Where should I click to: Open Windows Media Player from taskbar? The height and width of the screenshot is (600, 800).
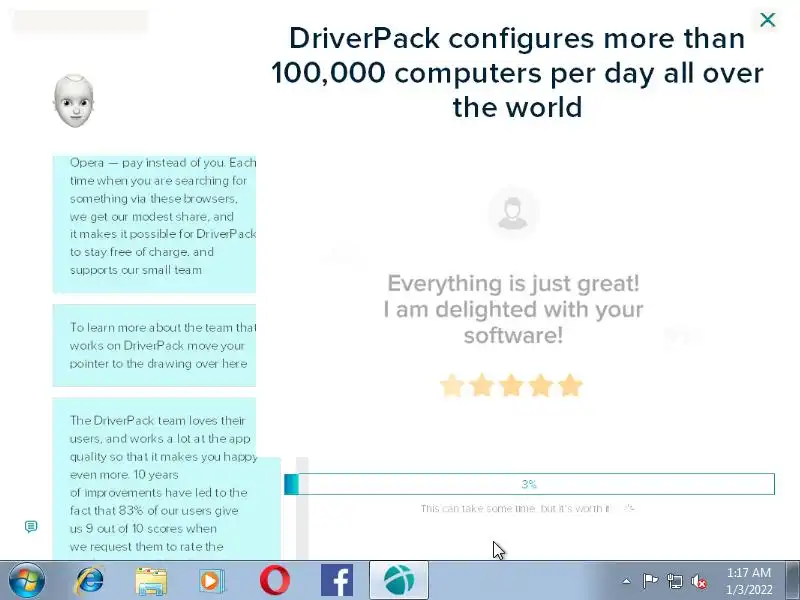(x=212, y=581)
